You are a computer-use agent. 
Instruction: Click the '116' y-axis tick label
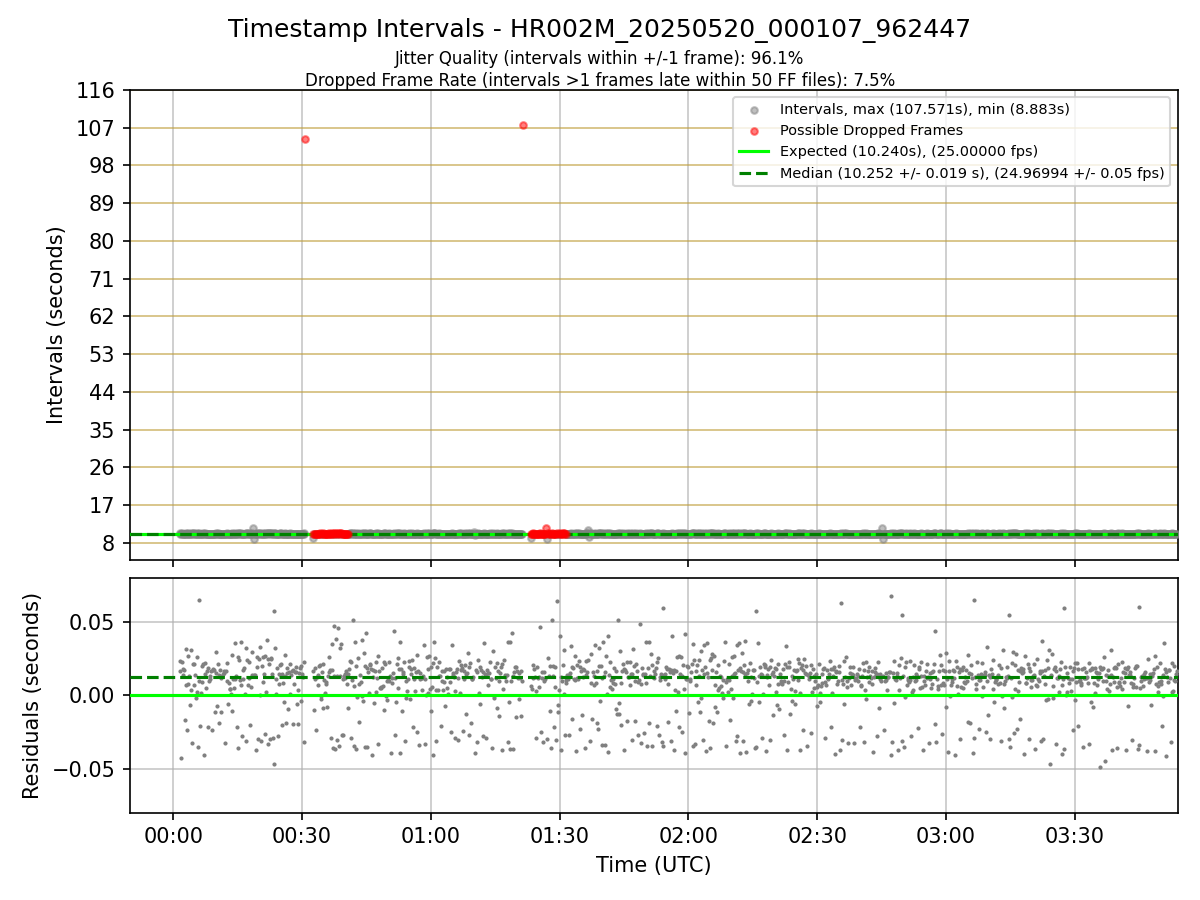coord(98,91)
